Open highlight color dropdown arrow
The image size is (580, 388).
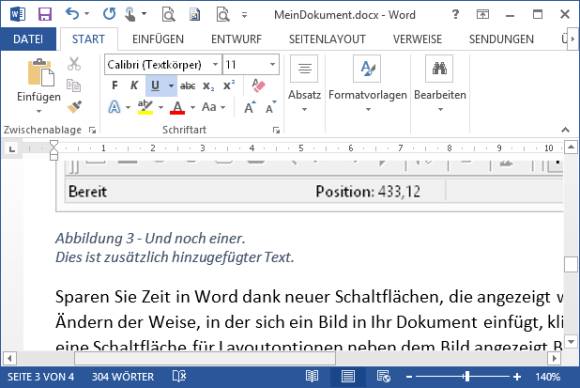point(161,107)
